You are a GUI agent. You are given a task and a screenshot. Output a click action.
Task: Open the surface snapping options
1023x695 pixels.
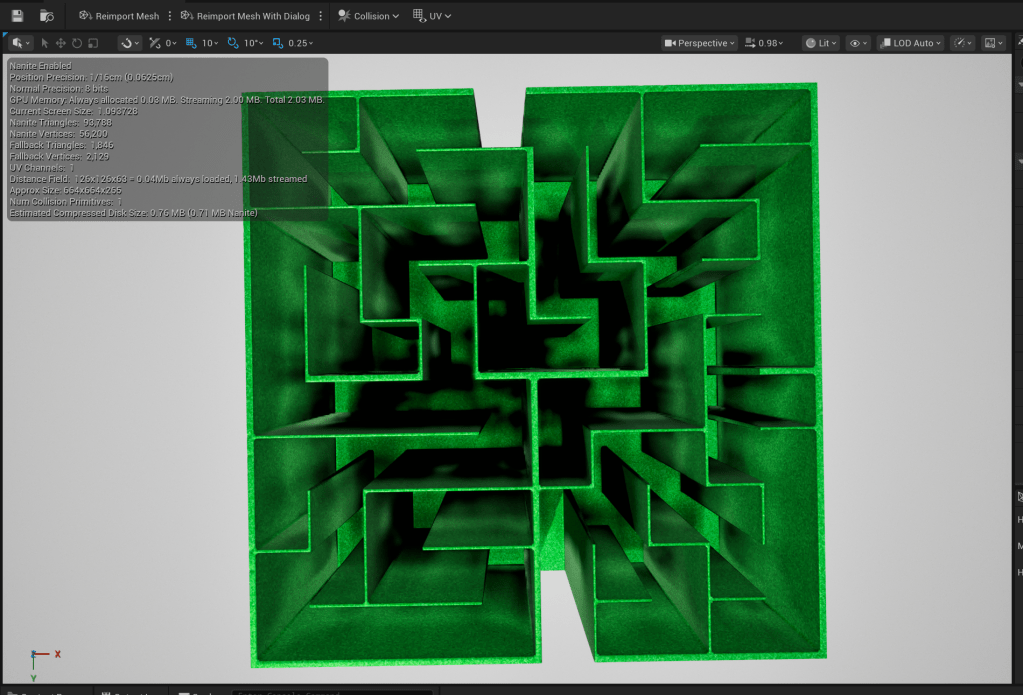[130, 43]
